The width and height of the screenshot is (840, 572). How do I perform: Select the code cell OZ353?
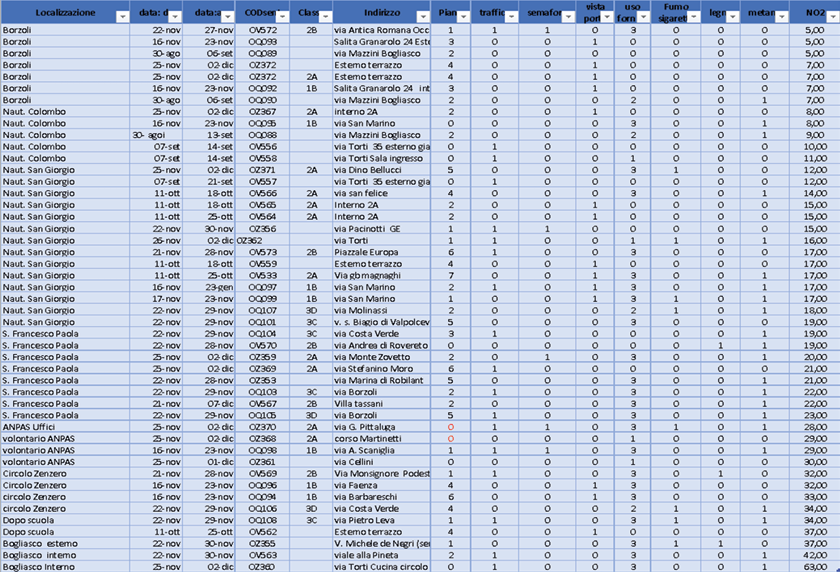(x=262, y=381)
